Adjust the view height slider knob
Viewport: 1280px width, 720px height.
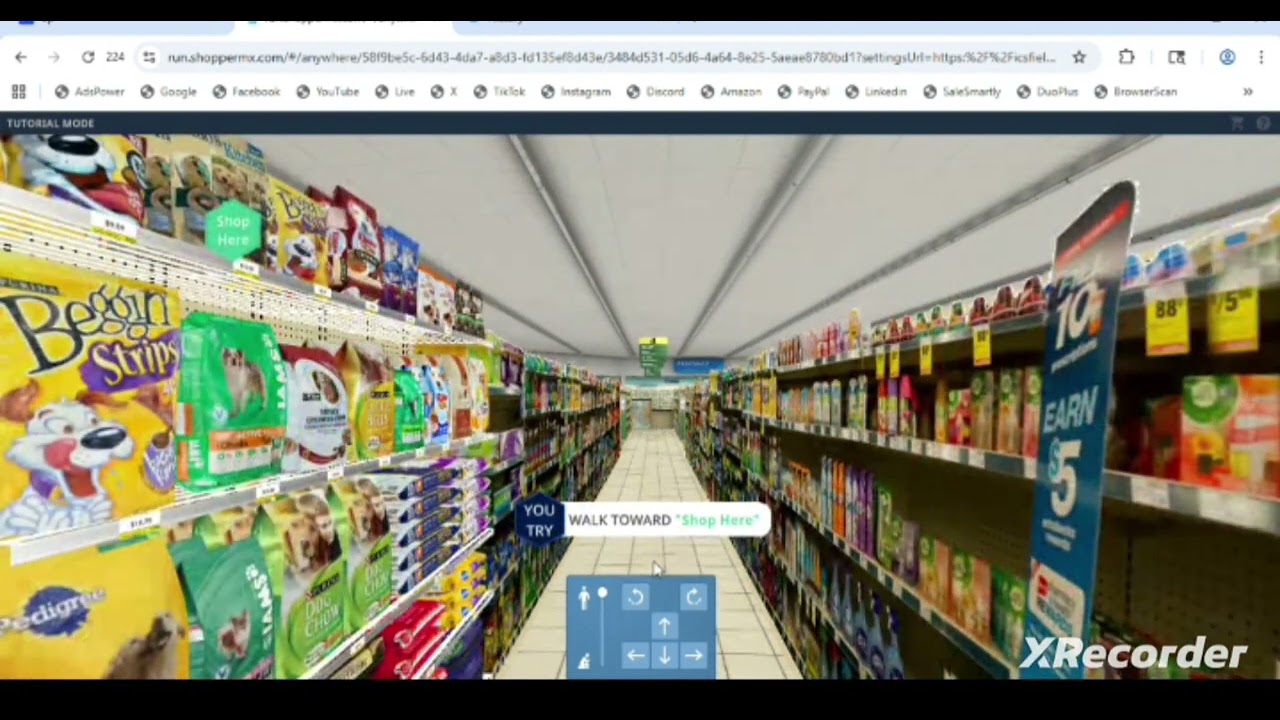(602, 594)
